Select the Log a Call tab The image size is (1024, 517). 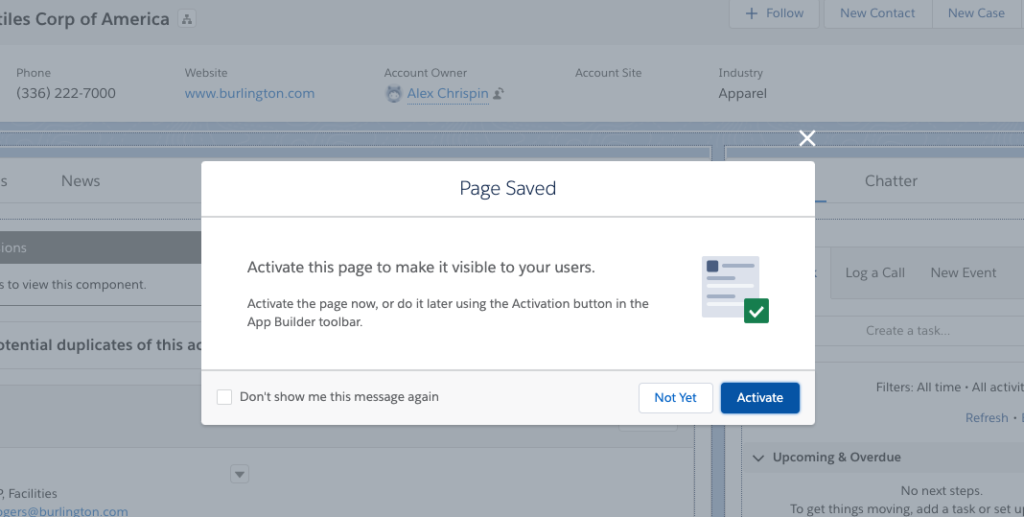874,273
